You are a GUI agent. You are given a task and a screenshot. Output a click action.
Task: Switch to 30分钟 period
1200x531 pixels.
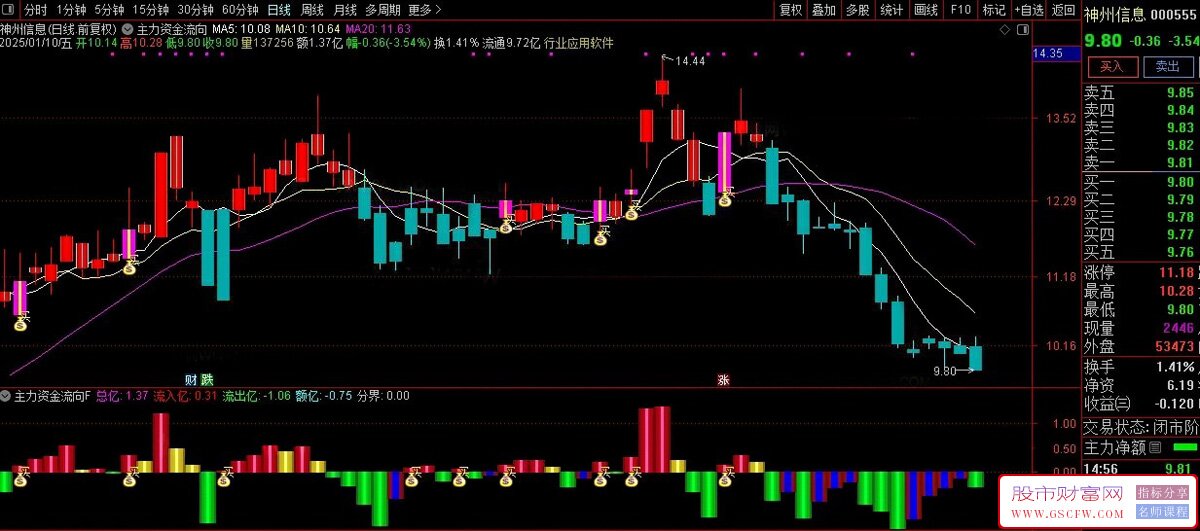tap(196, 10)
